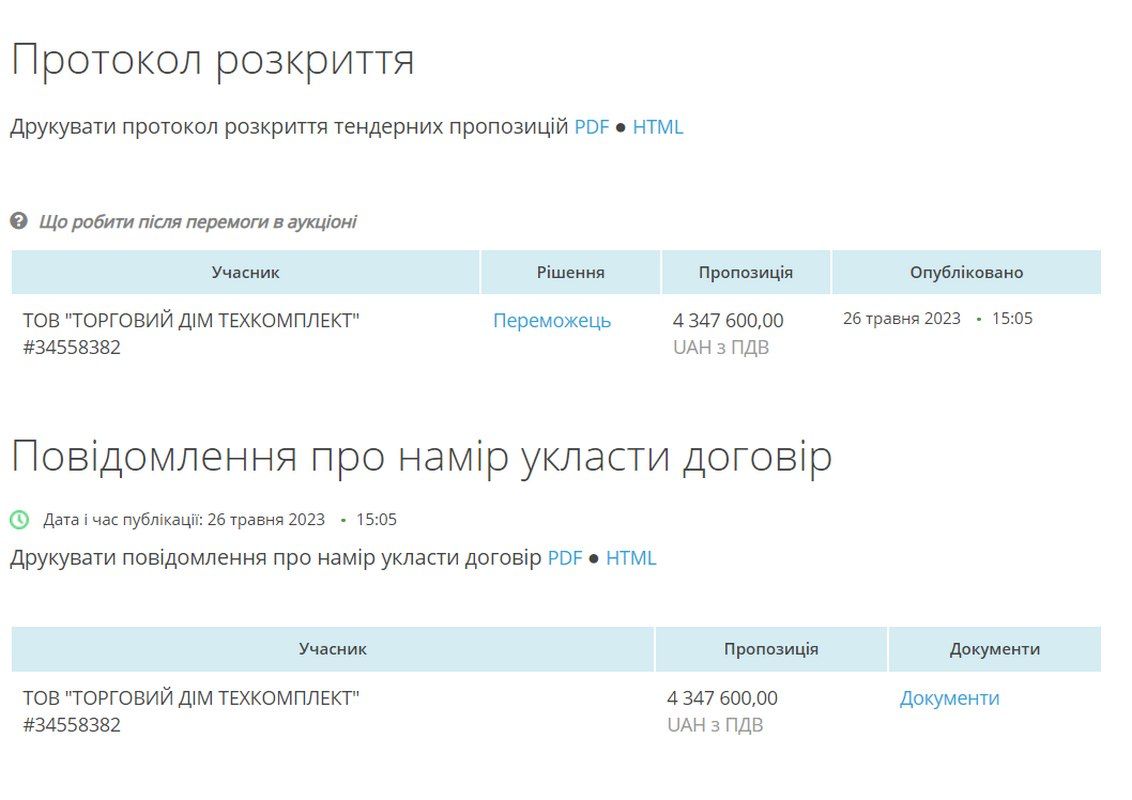This screenshot has width=1132, height=800.
Task: Click 'Пропозиція' header in the contract notice table
Action: 771,649
